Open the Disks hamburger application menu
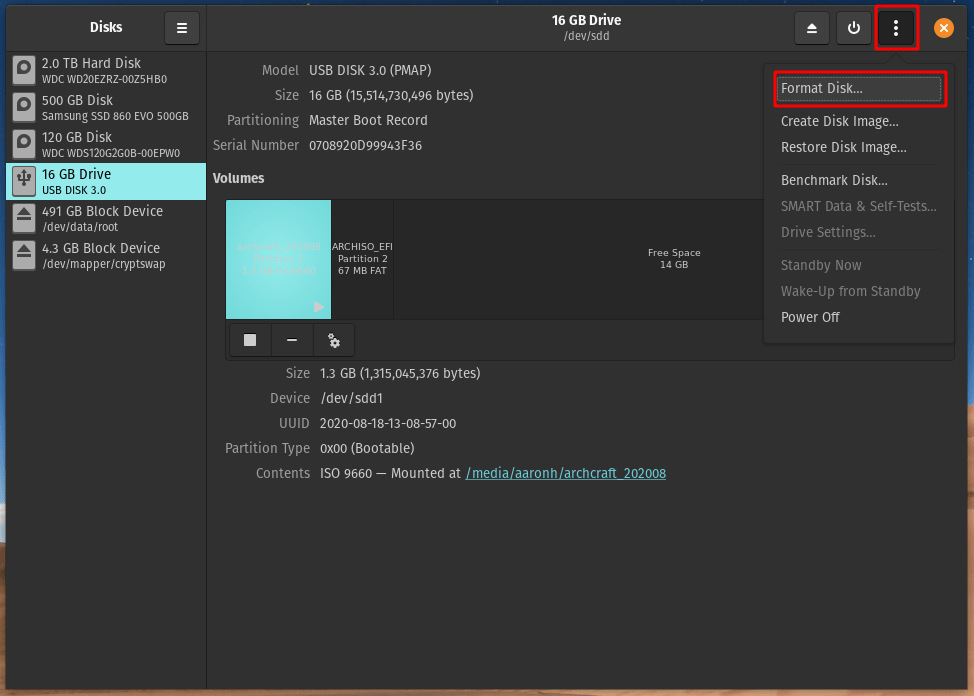The height and width of the screenshot is (696, 974). (182, 28)
